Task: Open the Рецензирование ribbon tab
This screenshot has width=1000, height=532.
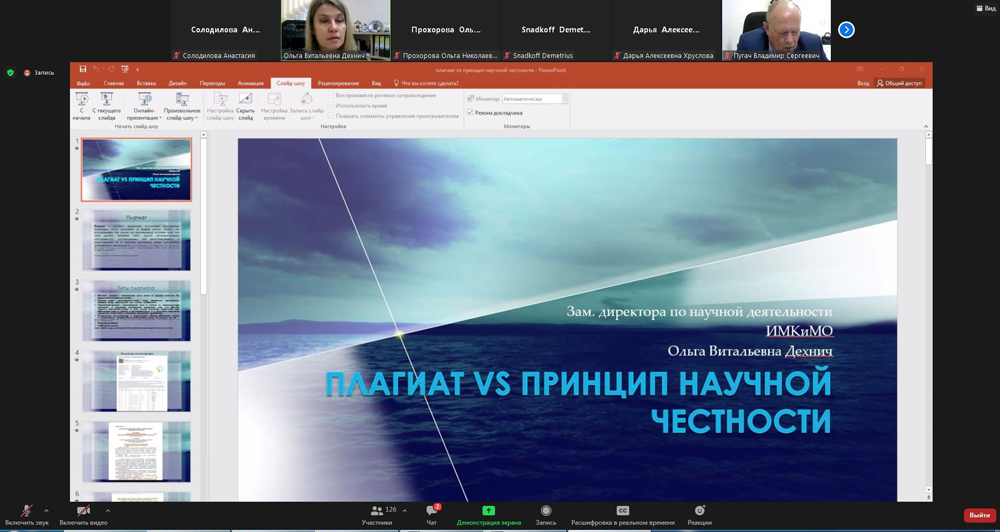Action: coord(338,83)
